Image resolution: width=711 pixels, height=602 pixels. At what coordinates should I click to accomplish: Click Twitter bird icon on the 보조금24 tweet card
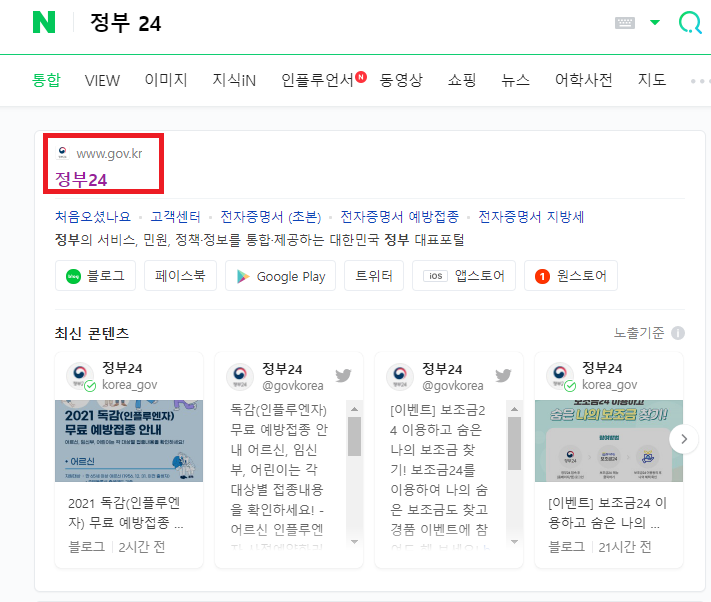pos(503,375)
